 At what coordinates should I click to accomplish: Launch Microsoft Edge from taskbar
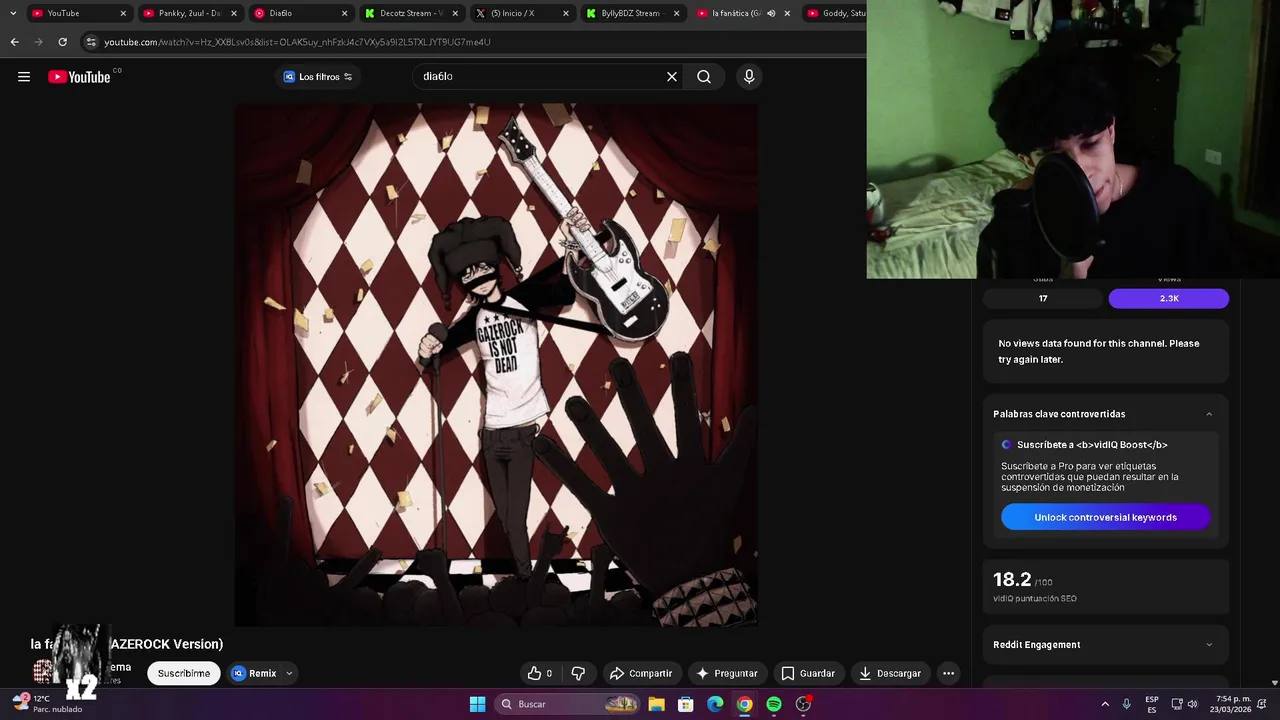(x=715, y=704)
